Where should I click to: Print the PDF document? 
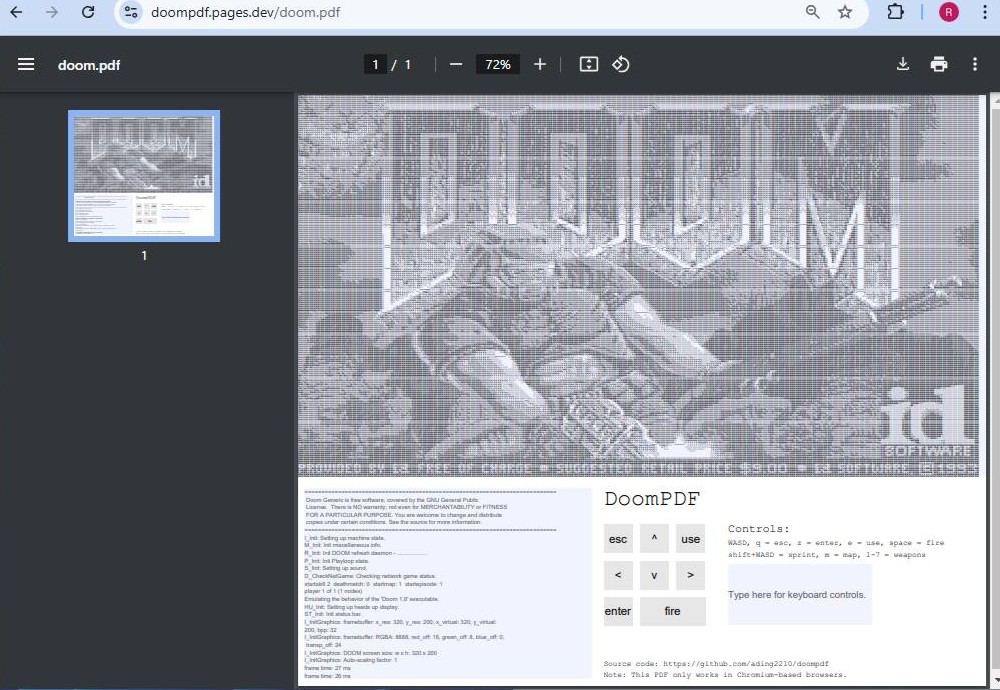coord(939,64)
